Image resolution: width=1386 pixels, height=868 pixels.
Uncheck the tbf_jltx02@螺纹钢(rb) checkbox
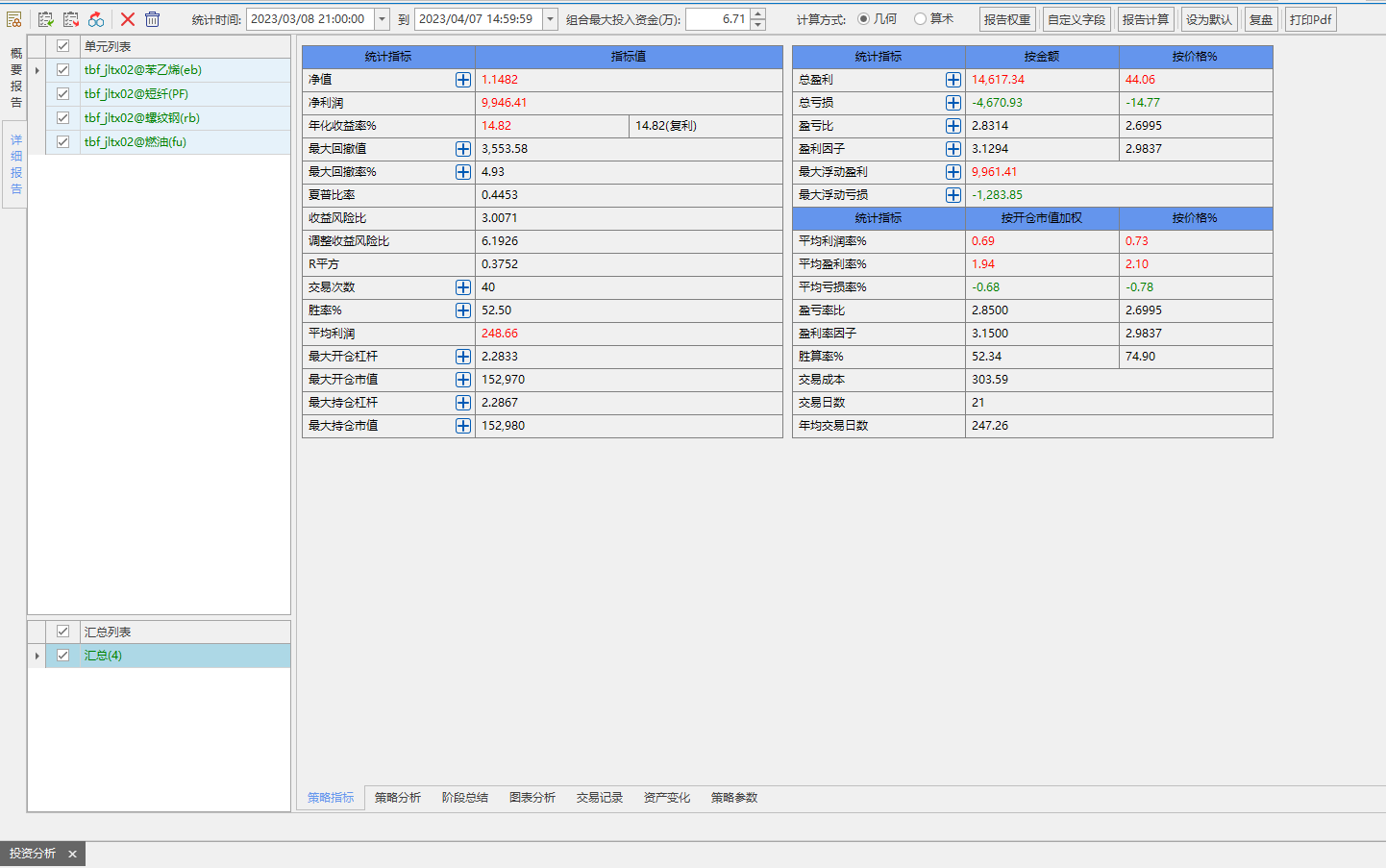pos(63,118)
